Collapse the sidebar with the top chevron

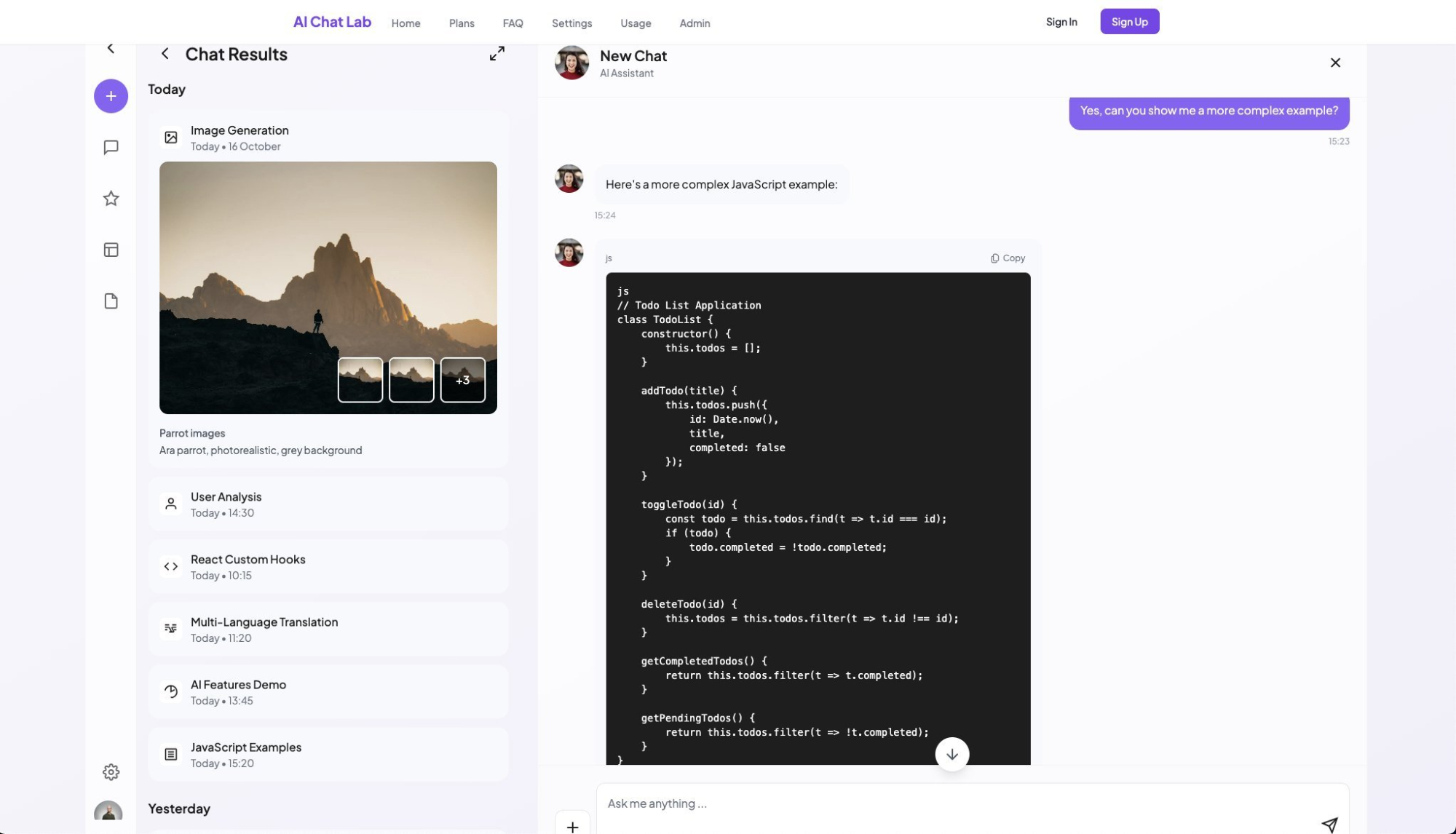point(111,48)
